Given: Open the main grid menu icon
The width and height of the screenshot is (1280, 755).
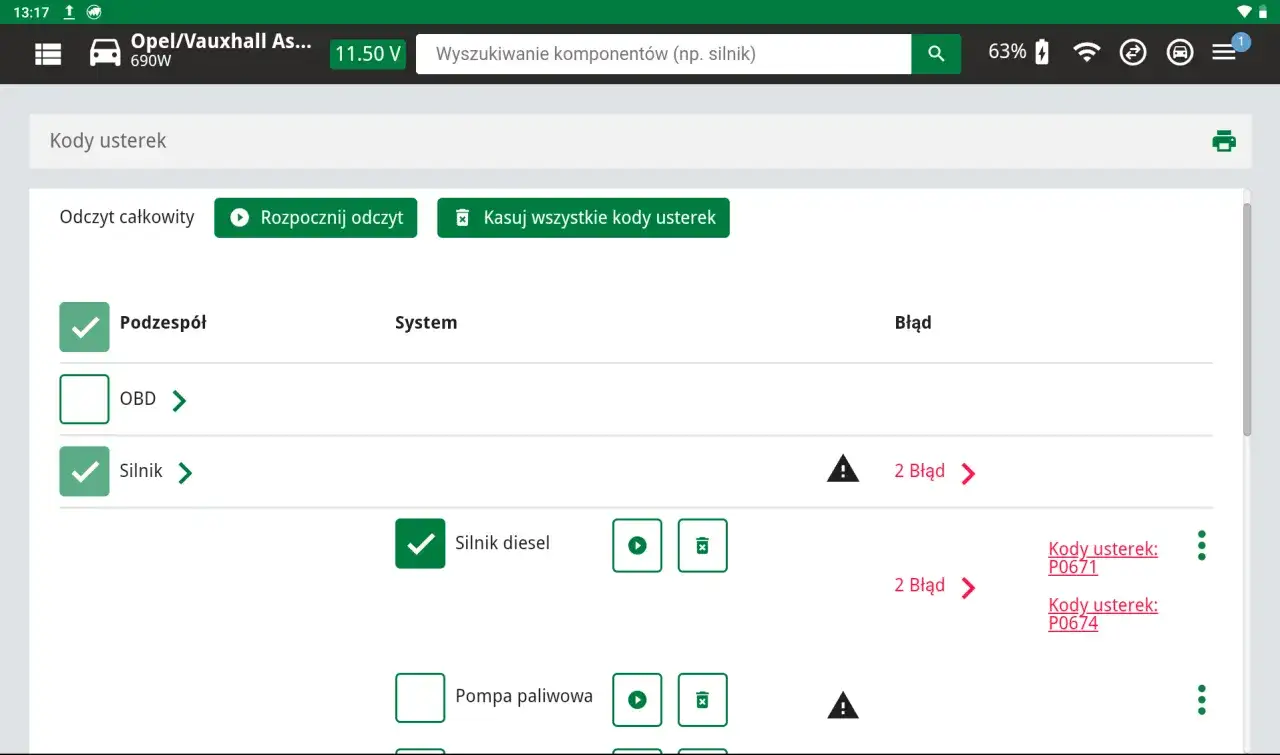Looking at the screenshot, I should coord(48,54).
